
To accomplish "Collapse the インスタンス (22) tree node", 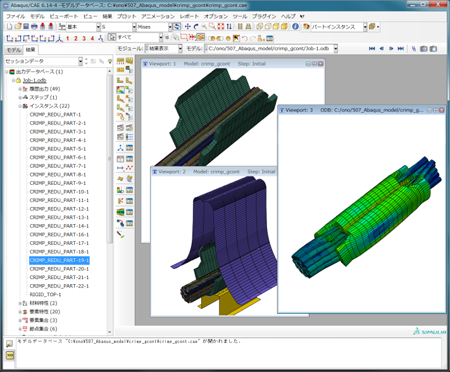I will (x=20, y=106).
